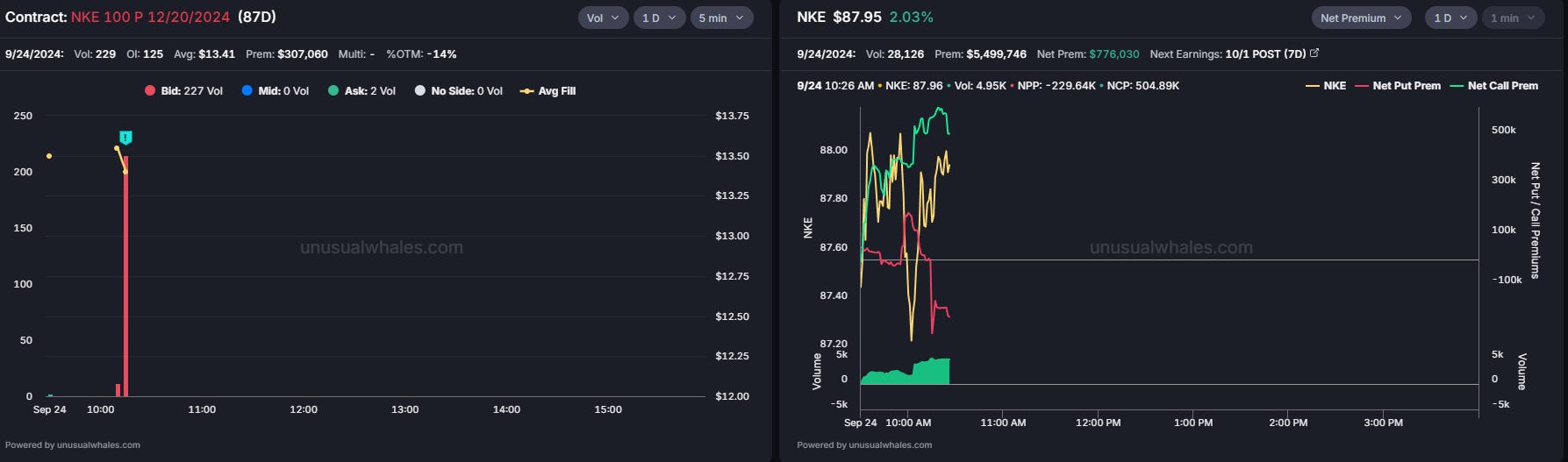Click the NPP -229.64K readout
The height and width of the screenshot is (462, 1568).
1056,86
